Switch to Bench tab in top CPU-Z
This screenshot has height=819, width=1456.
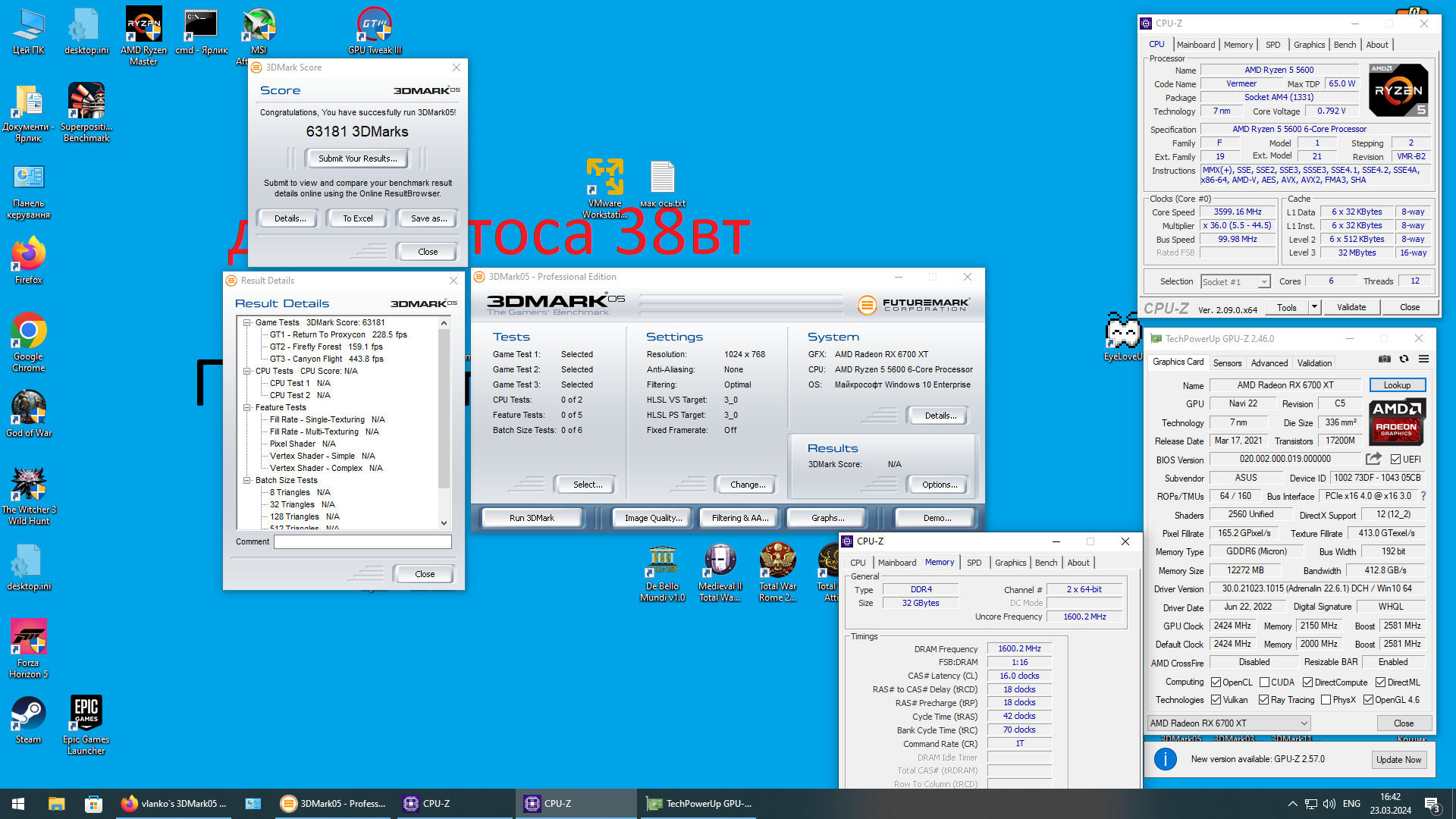click(x=1345, y=45)
